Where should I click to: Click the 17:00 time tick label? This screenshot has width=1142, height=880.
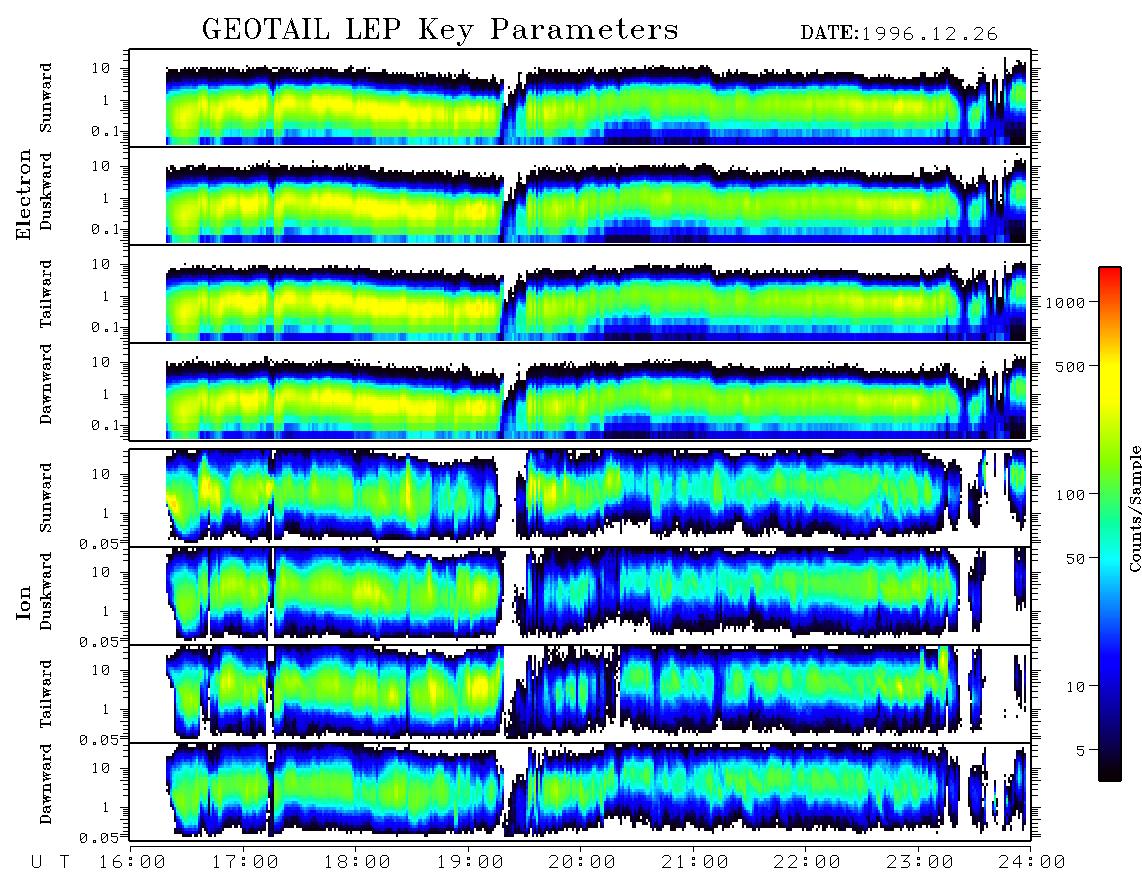245,862
